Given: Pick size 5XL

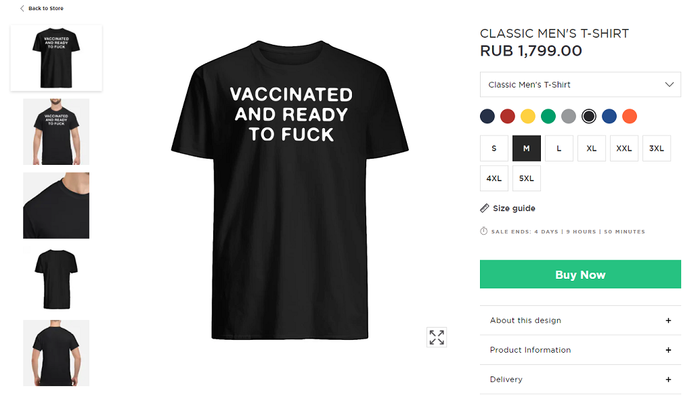Looking at the screenshot, I should pyautogui.click(x=526, y=178).
